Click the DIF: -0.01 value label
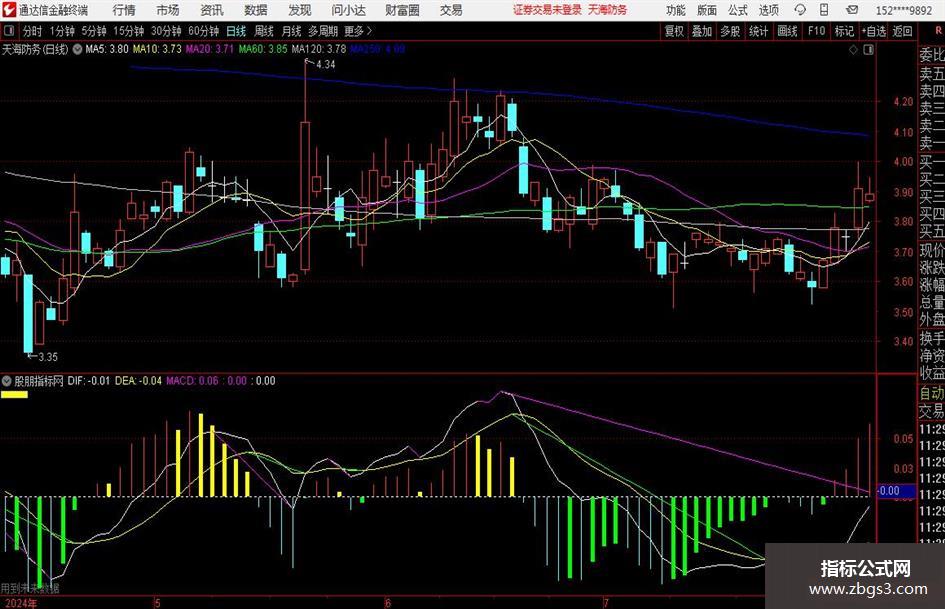Viewport: 945px width, 609px height. point(89,380)
